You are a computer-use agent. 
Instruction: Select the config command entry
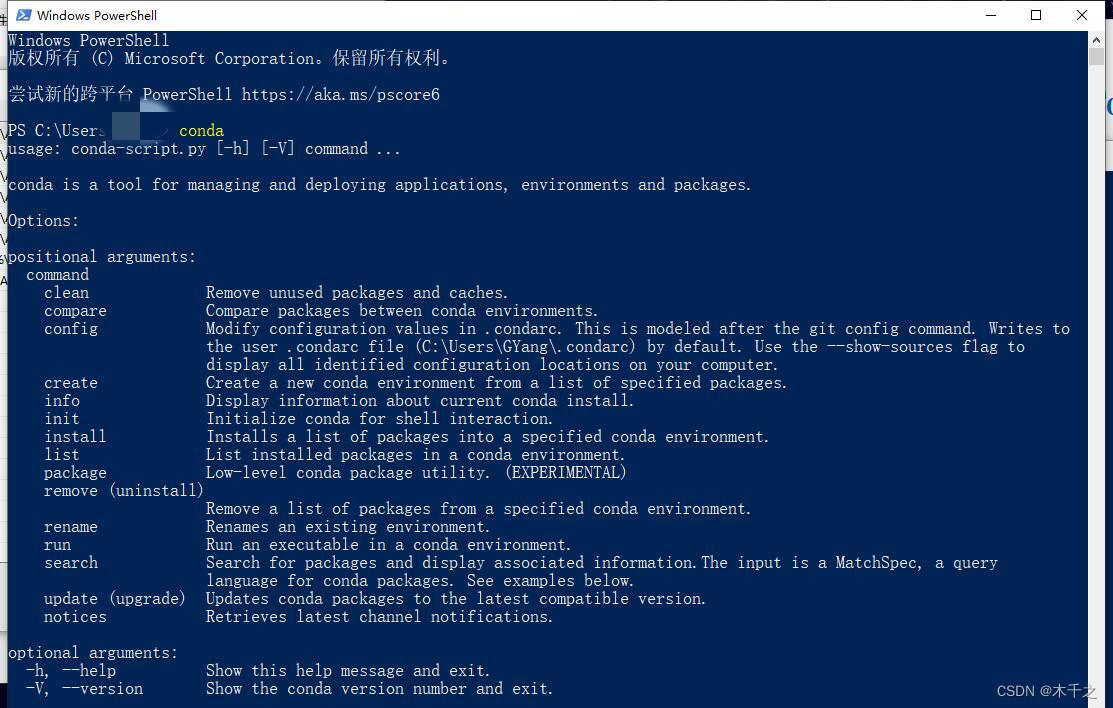click(70, 328)
